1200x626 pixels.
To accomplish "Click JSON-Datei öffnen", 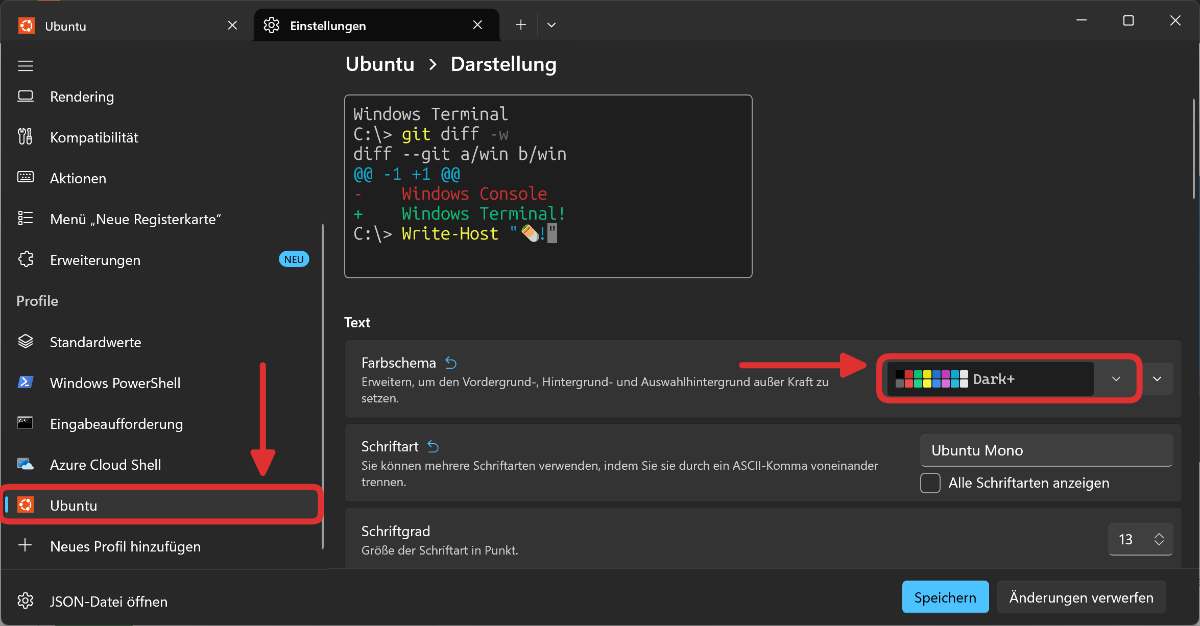I will click(164, 602).
